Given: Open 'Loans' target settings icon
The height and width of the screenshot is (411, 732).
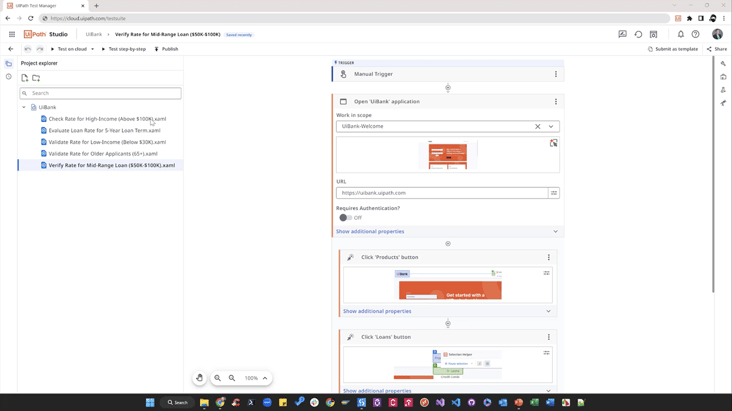Looking at the screenshot, I should 546,353.
